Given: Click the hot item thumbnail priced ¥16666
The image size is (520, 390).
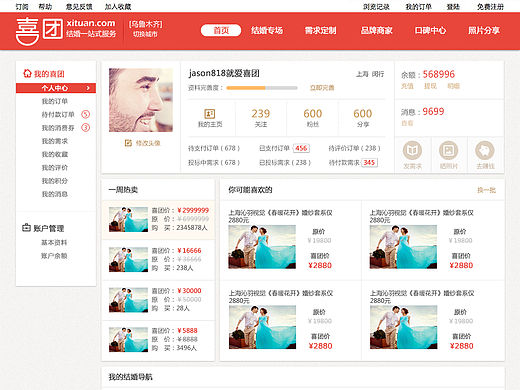Looking at the screenshot, I should coord(128,259).
